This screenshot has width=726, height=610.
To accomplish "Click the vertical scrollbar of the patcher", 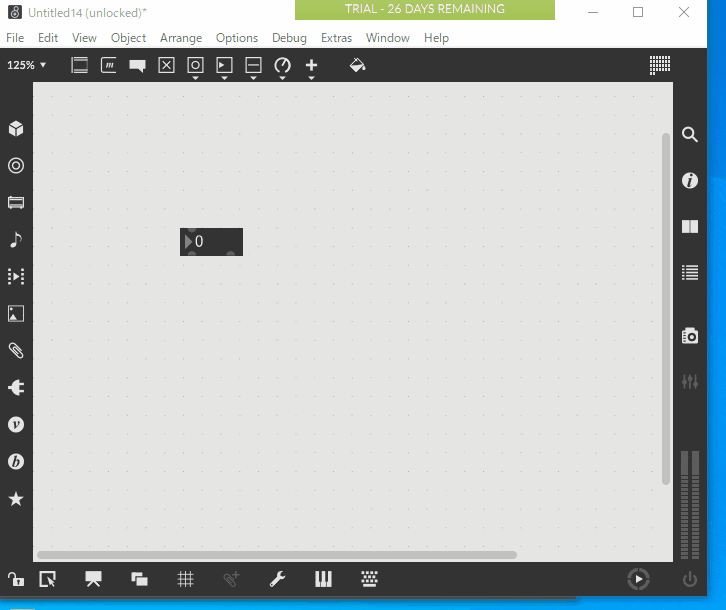I will [666, 309].
